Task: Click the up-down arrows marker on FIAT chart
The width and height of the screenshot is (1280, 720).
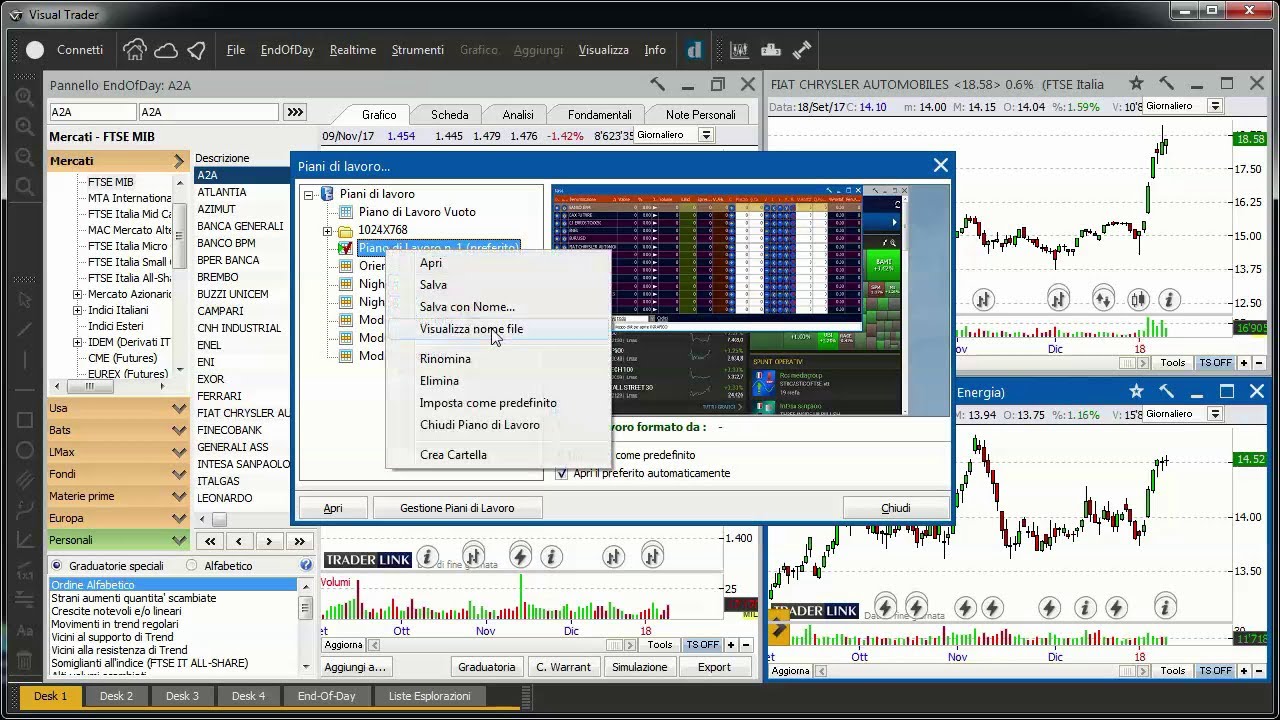Action: click(1103, 298)
